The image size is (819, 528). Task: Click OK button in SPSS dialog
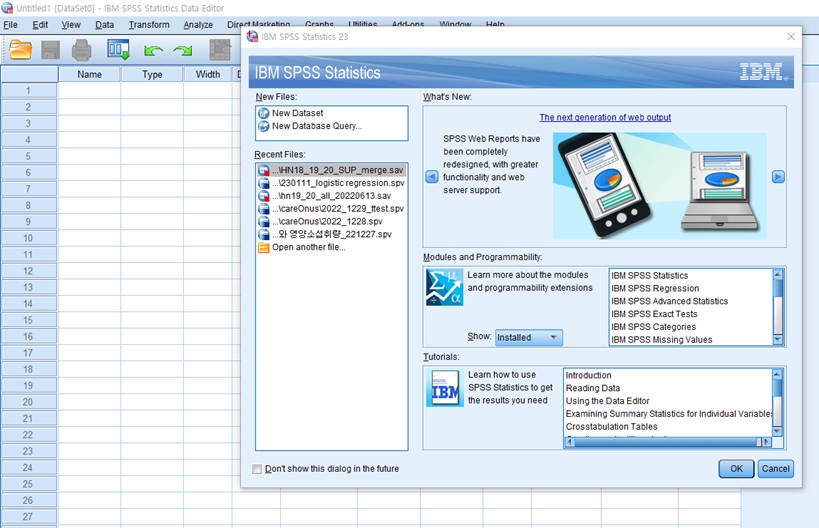pyautogui.click(x=736, y=468)
